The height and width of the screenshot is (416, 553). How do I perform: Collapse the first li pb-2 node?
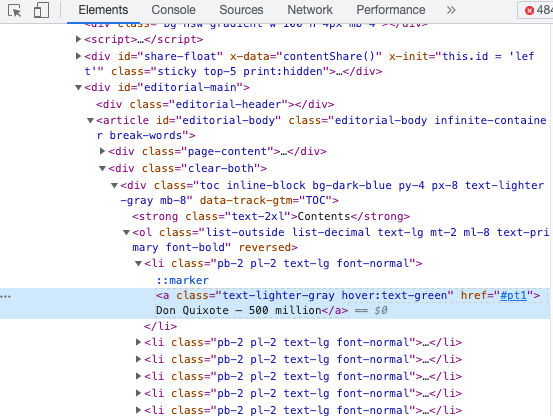[138, 264]
